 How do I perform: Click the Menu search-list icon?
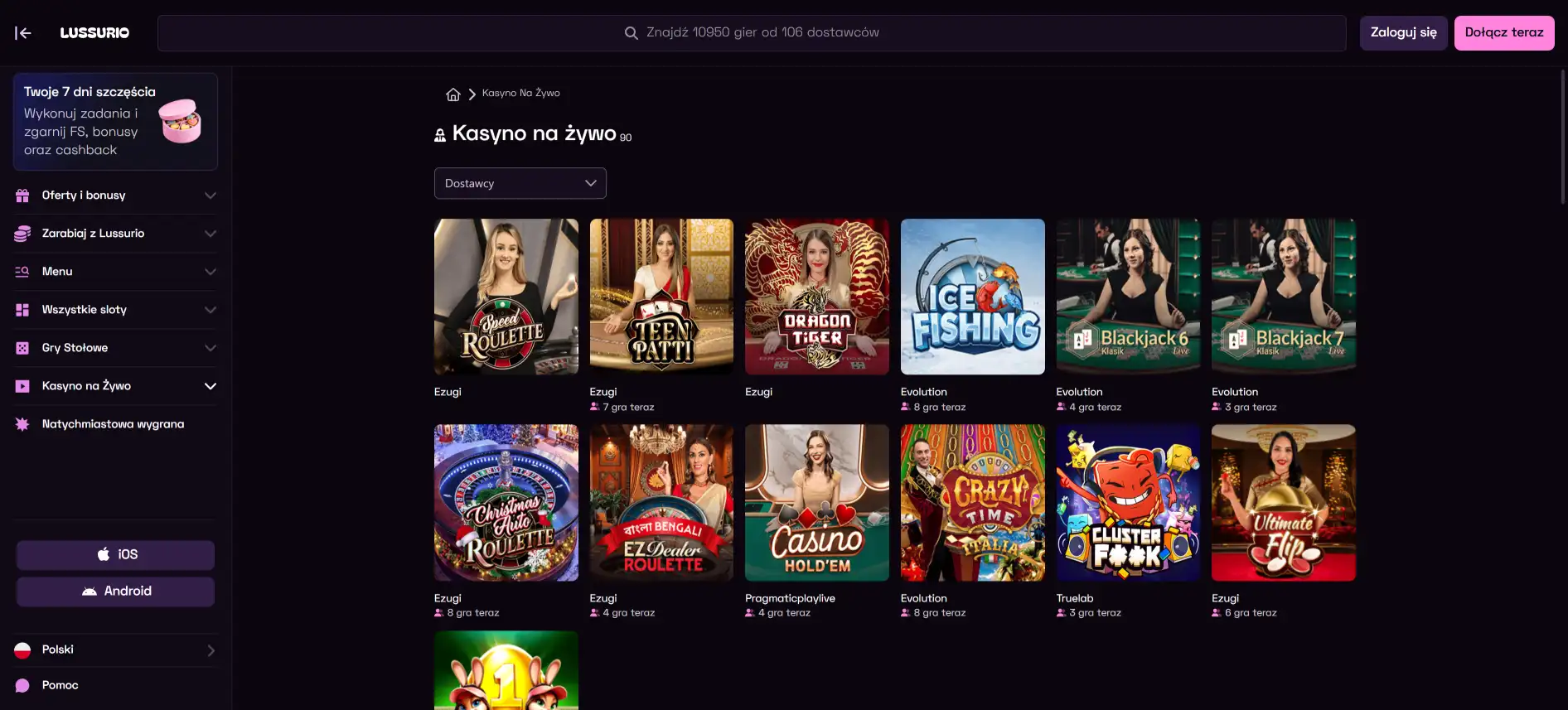[22, 272]
